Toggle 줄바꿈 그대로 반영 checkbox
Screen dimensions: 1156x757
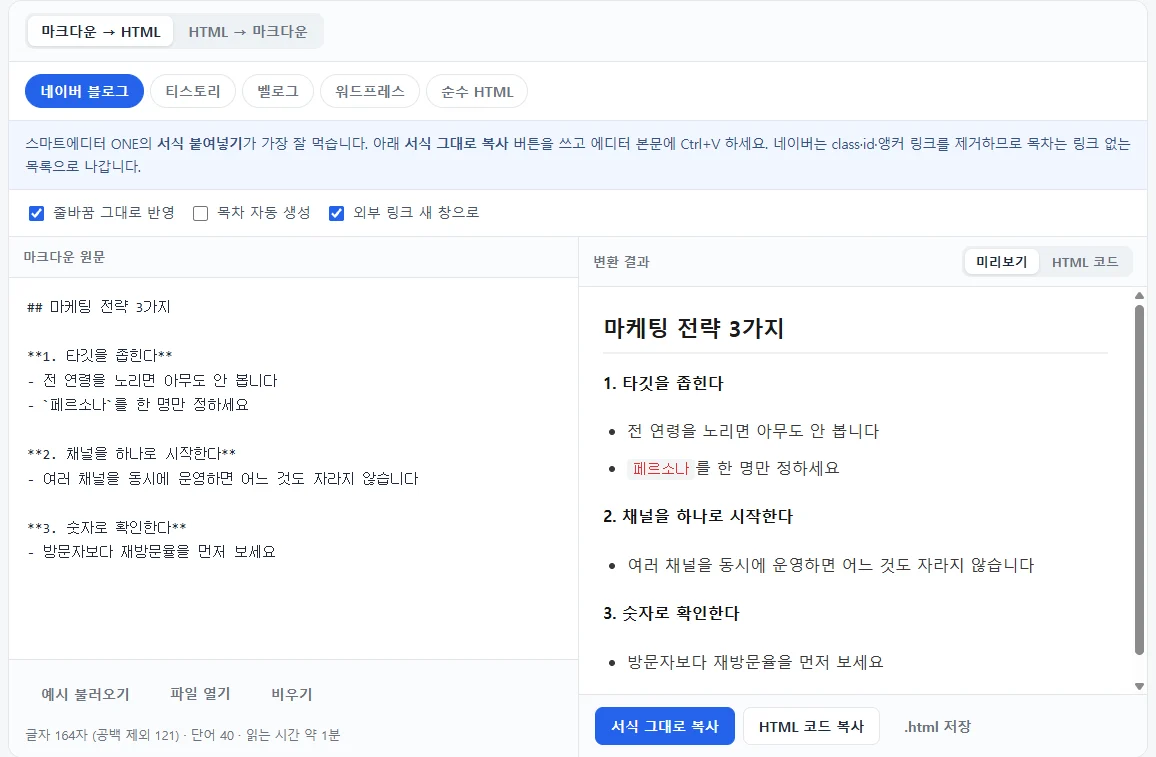(36, 213)
